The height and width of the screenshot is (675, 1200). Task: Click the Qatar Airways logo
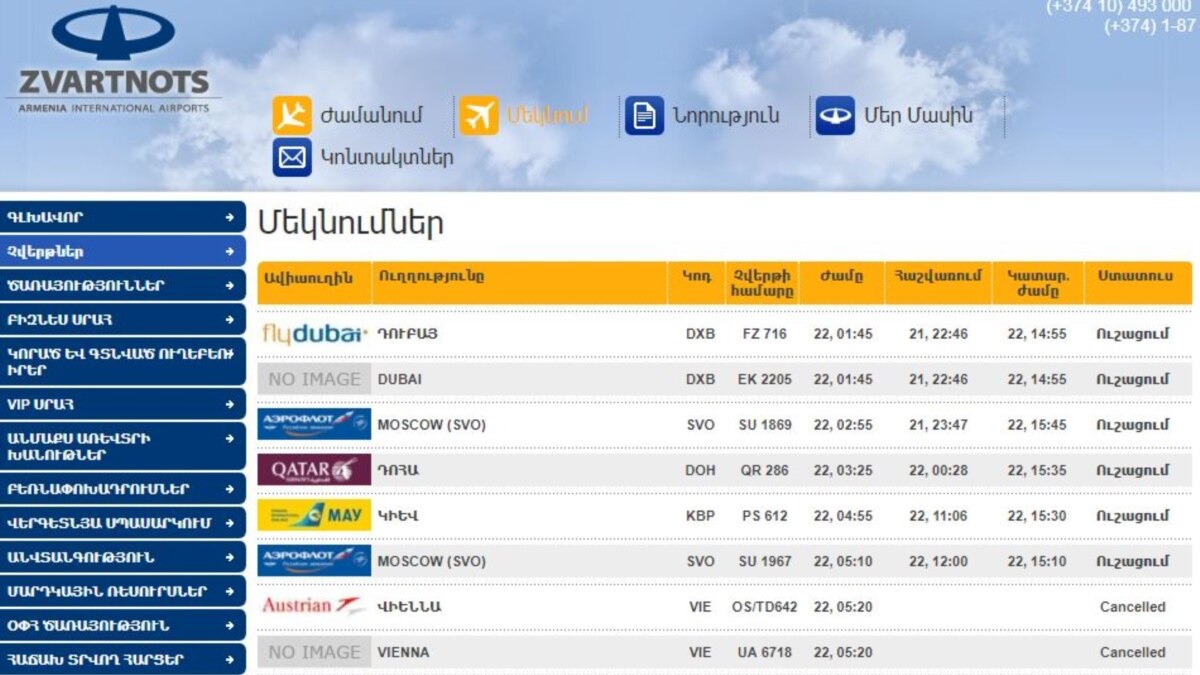click(313, 470)
